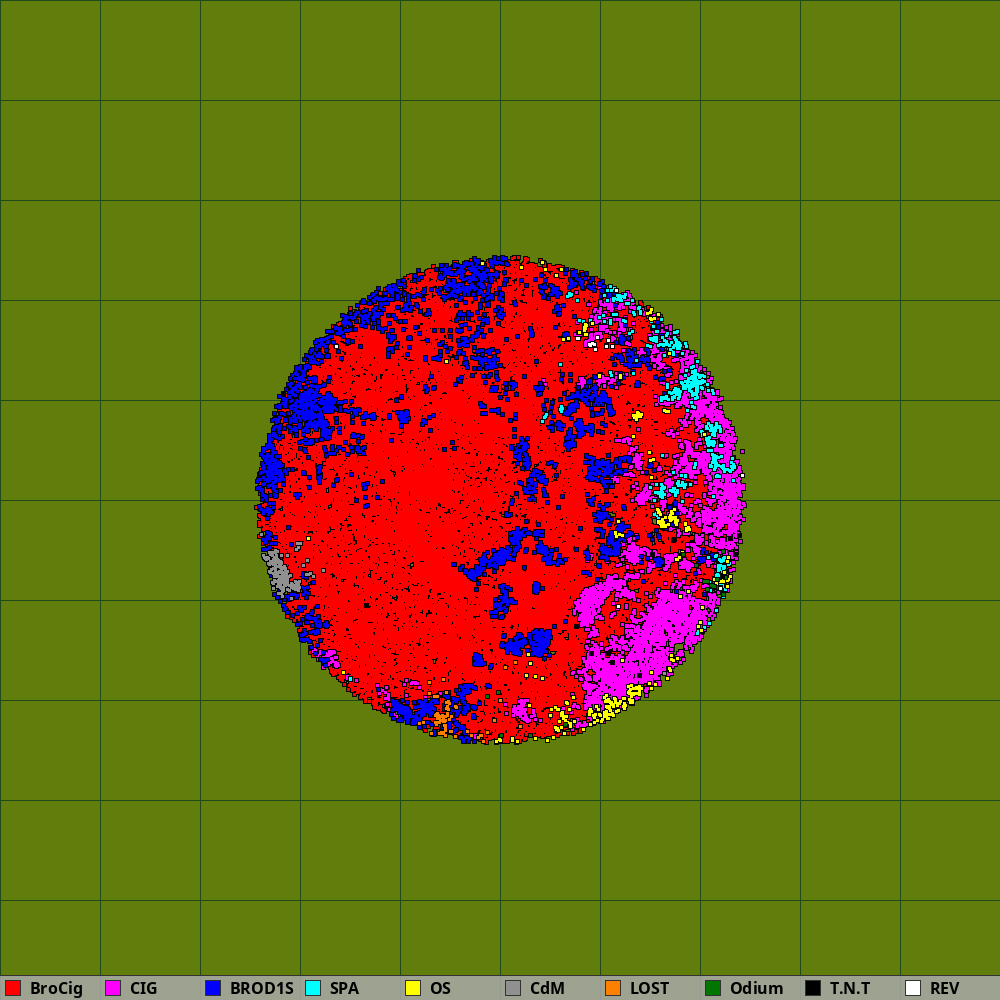This screenshot has height=1000, width=1000.
Task: Select the LOST legend label
Action: (649, 989)
